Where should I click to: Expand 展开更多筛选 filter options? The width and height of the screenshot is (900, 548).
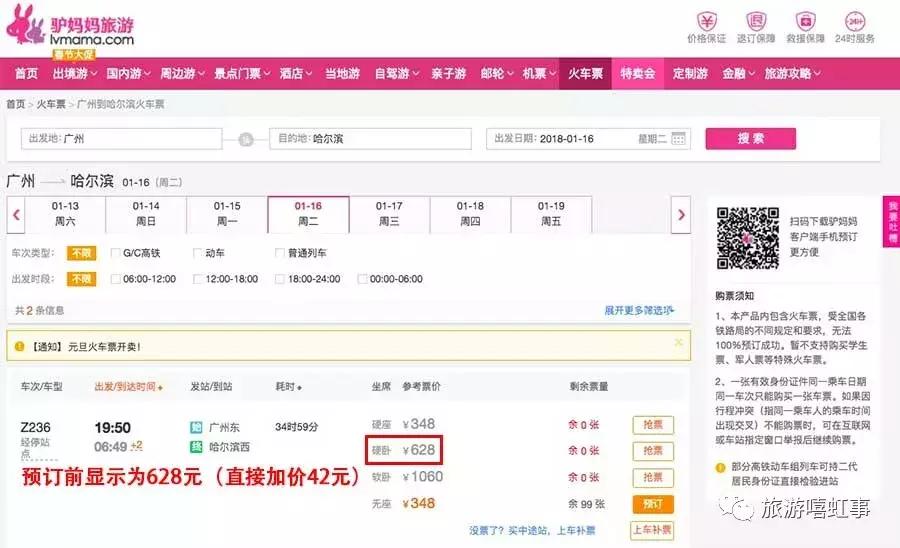tap(639, 310)
